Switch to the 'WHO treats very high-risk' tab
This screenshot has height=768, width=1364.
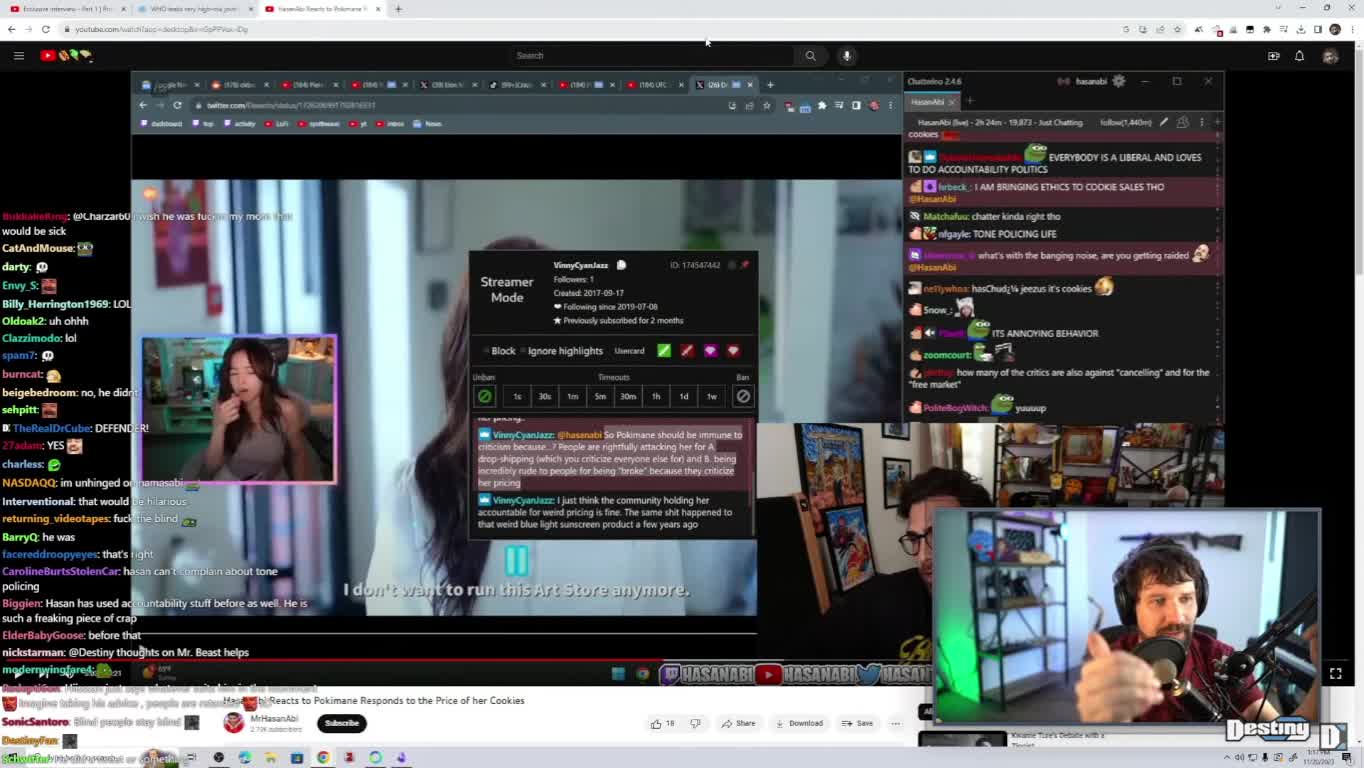(195, 9)
